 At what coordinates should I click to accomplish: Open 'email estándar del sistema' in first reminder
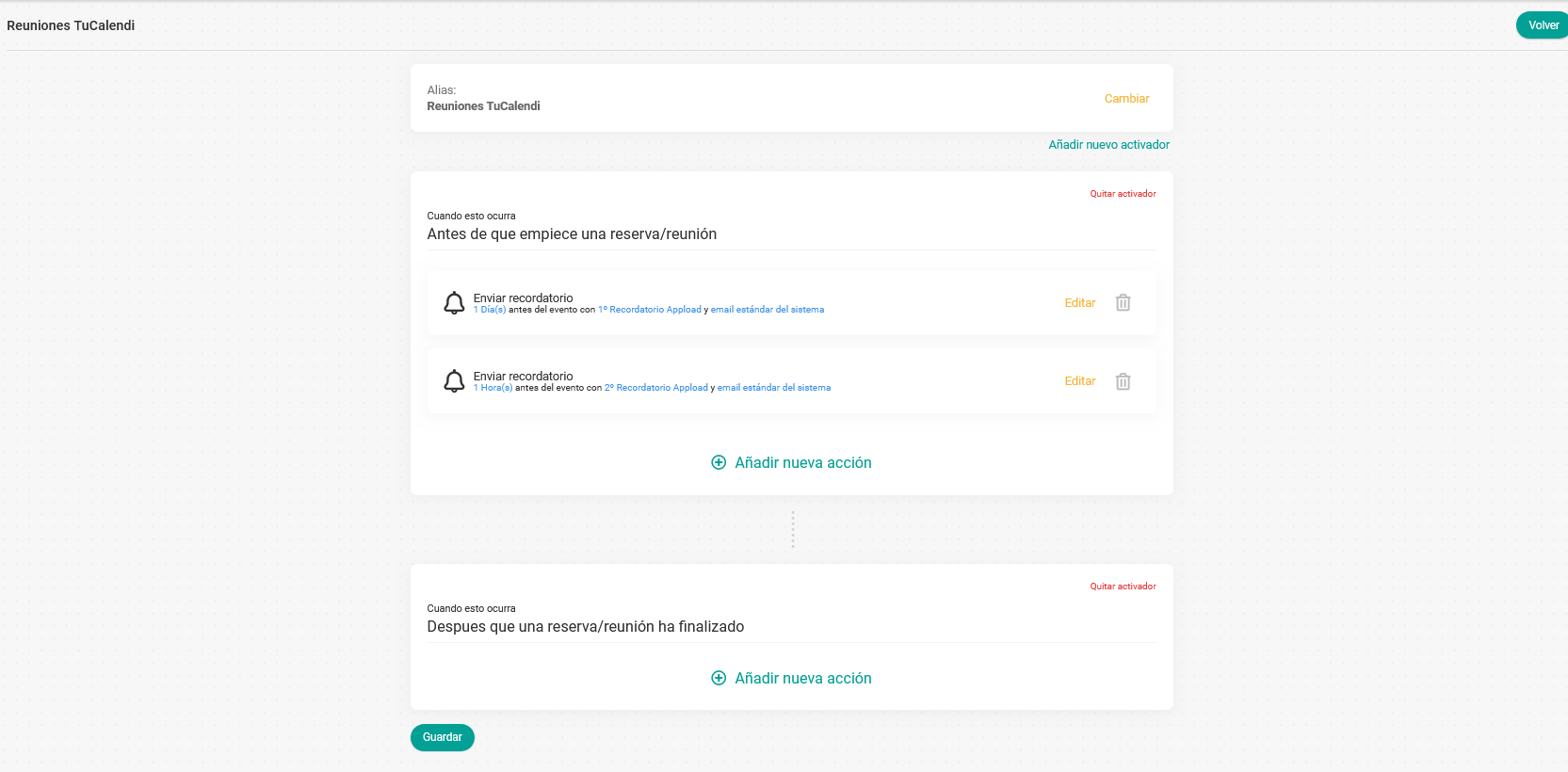click(x=768, y=310)
